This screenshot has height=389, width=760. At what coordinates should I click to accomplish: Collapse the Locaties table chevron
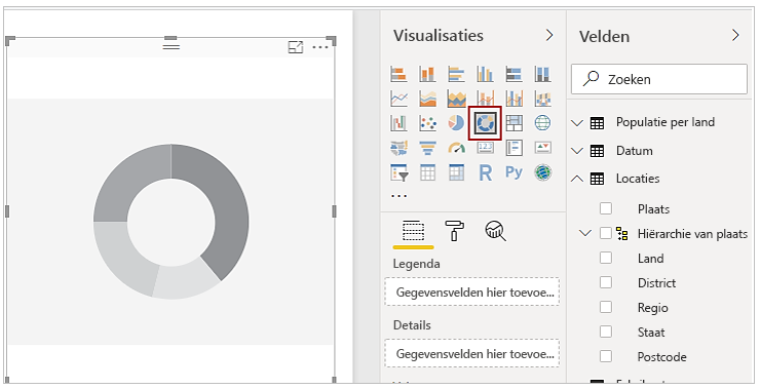point(577,178)
